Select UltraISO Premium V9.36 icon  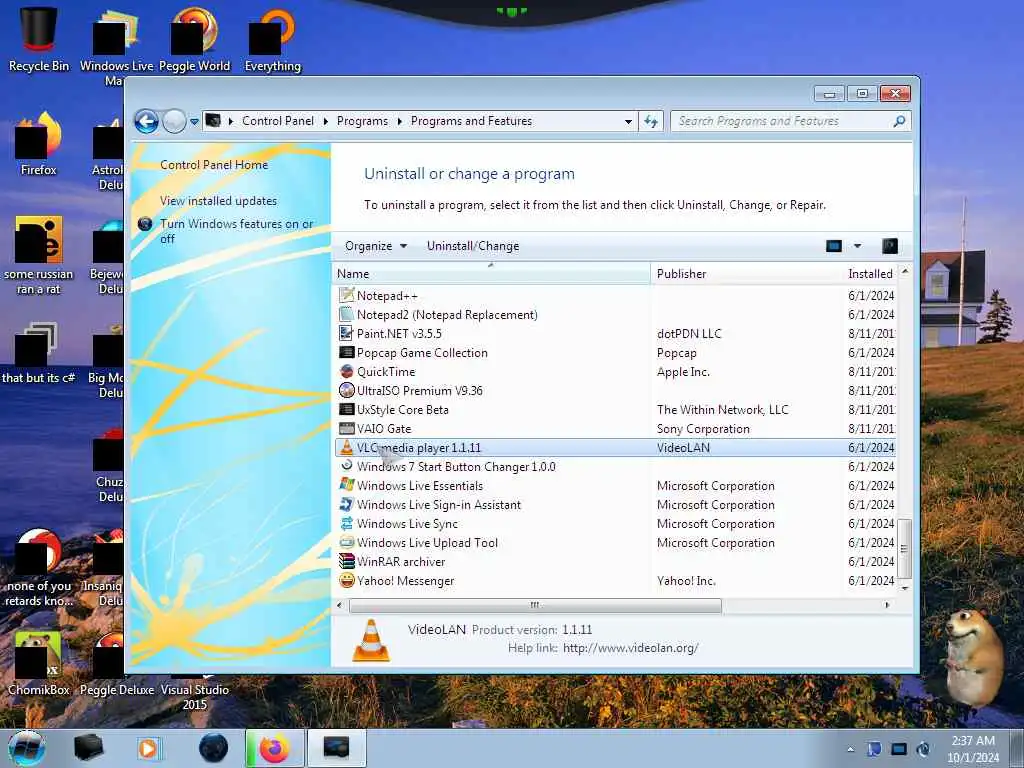[x=347, y=391]
